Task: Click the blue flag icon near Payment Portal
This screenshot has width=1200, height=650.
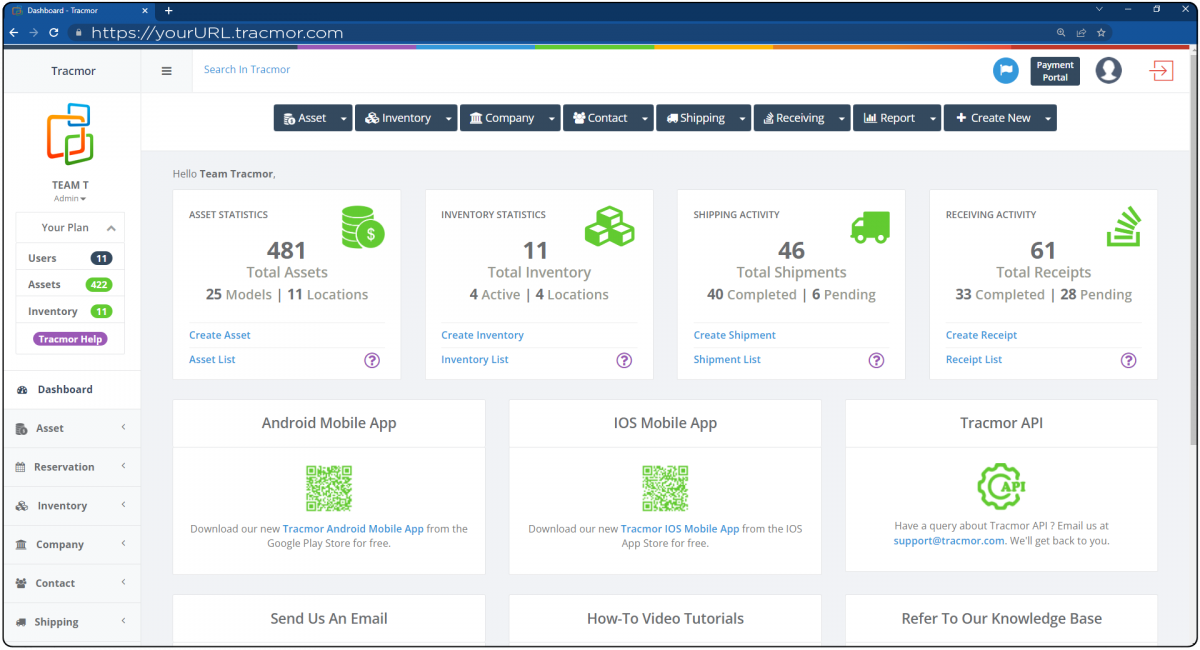Action: coord(1005,70)
